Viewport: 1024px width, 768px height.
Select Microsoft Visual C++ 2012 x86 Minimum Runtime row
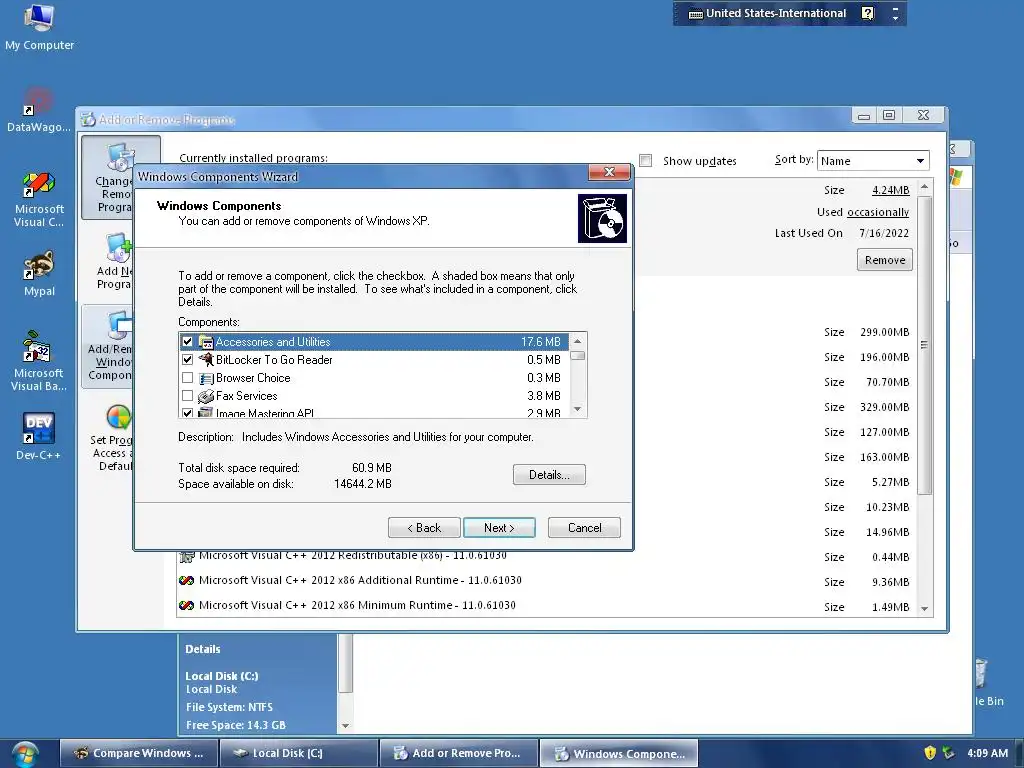[546, 605]
